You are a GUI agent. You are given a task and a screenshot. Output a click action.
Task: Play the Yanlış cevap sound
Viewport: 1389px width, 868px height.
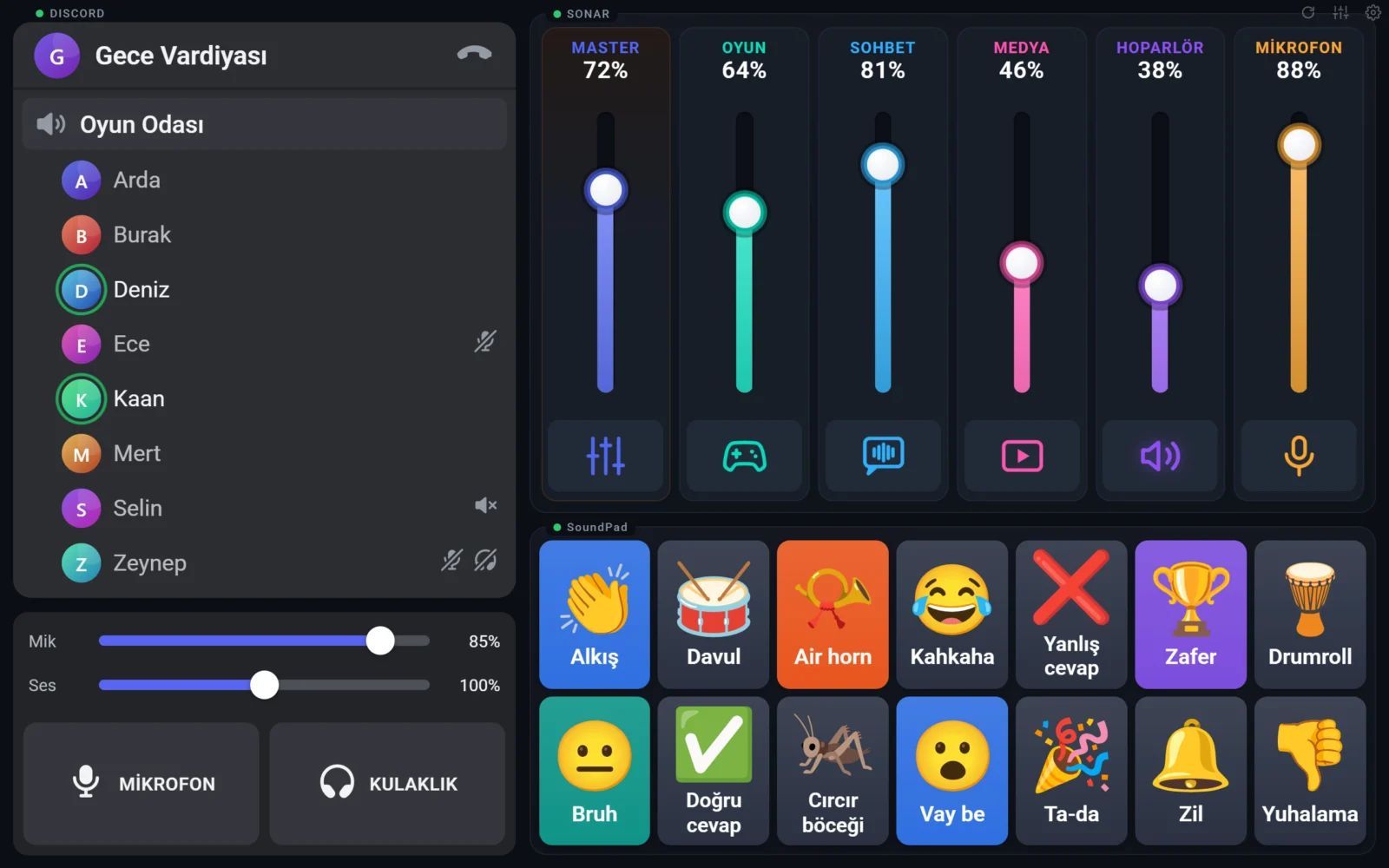click(1071, 615)
